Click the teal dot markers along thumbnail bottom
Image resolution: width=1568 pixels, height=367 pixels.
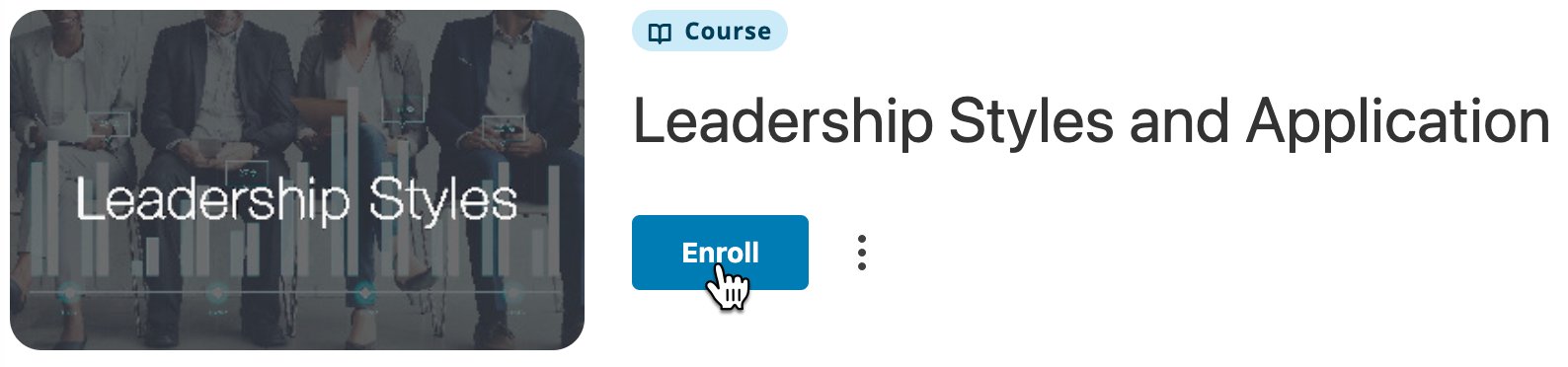point(291,293)
